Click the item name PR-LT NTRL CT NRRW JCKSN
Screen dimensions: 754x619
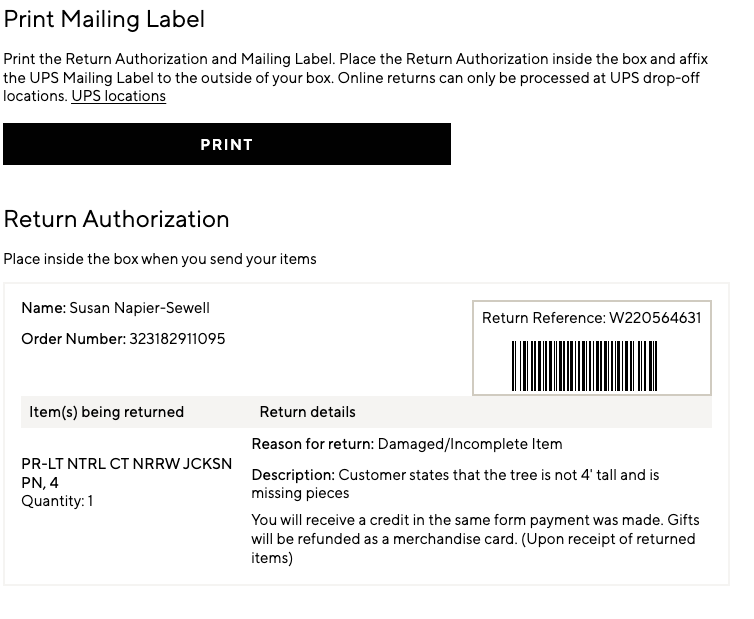tap(126, 464)
